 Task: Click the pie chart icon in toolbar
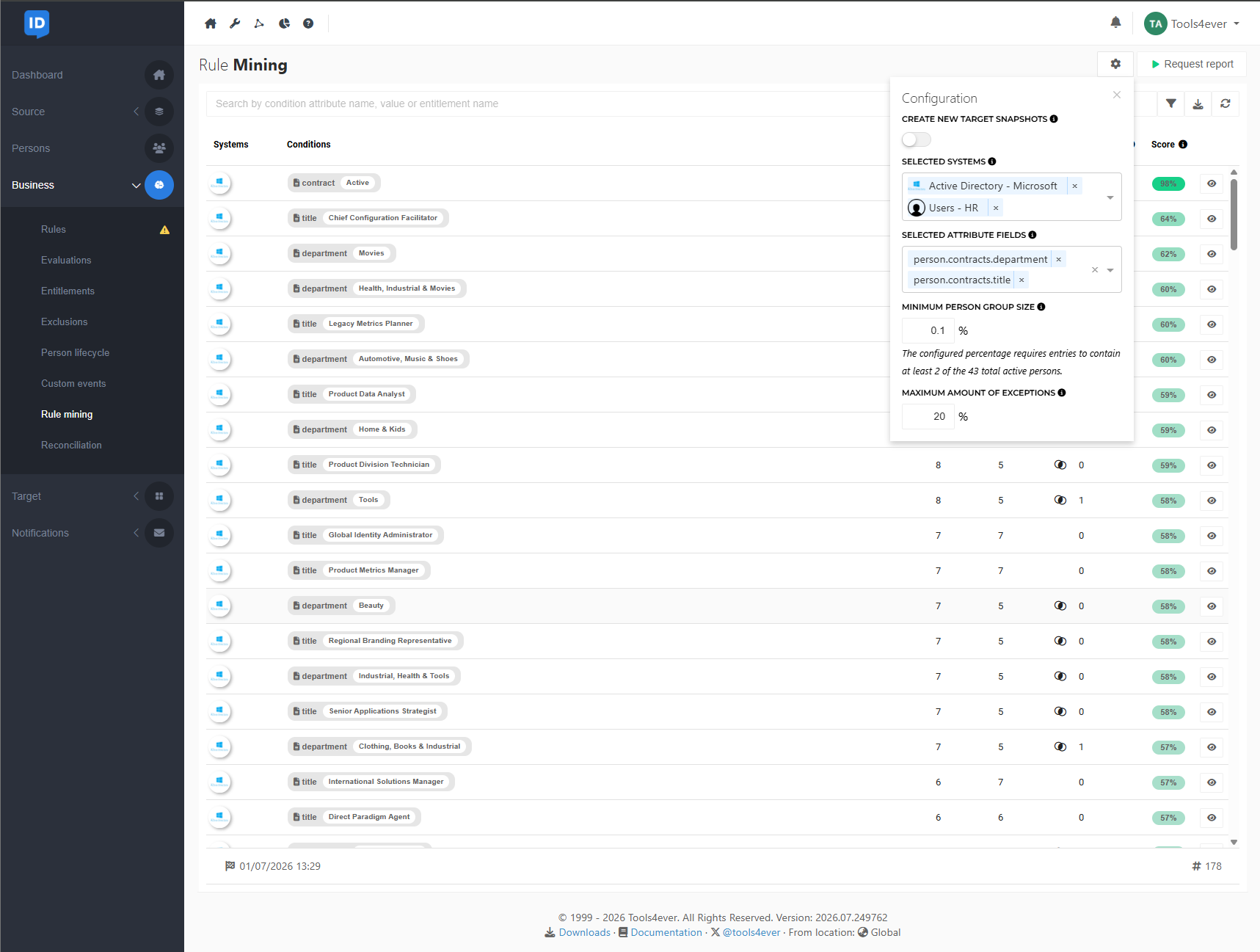tap(284, 23)
